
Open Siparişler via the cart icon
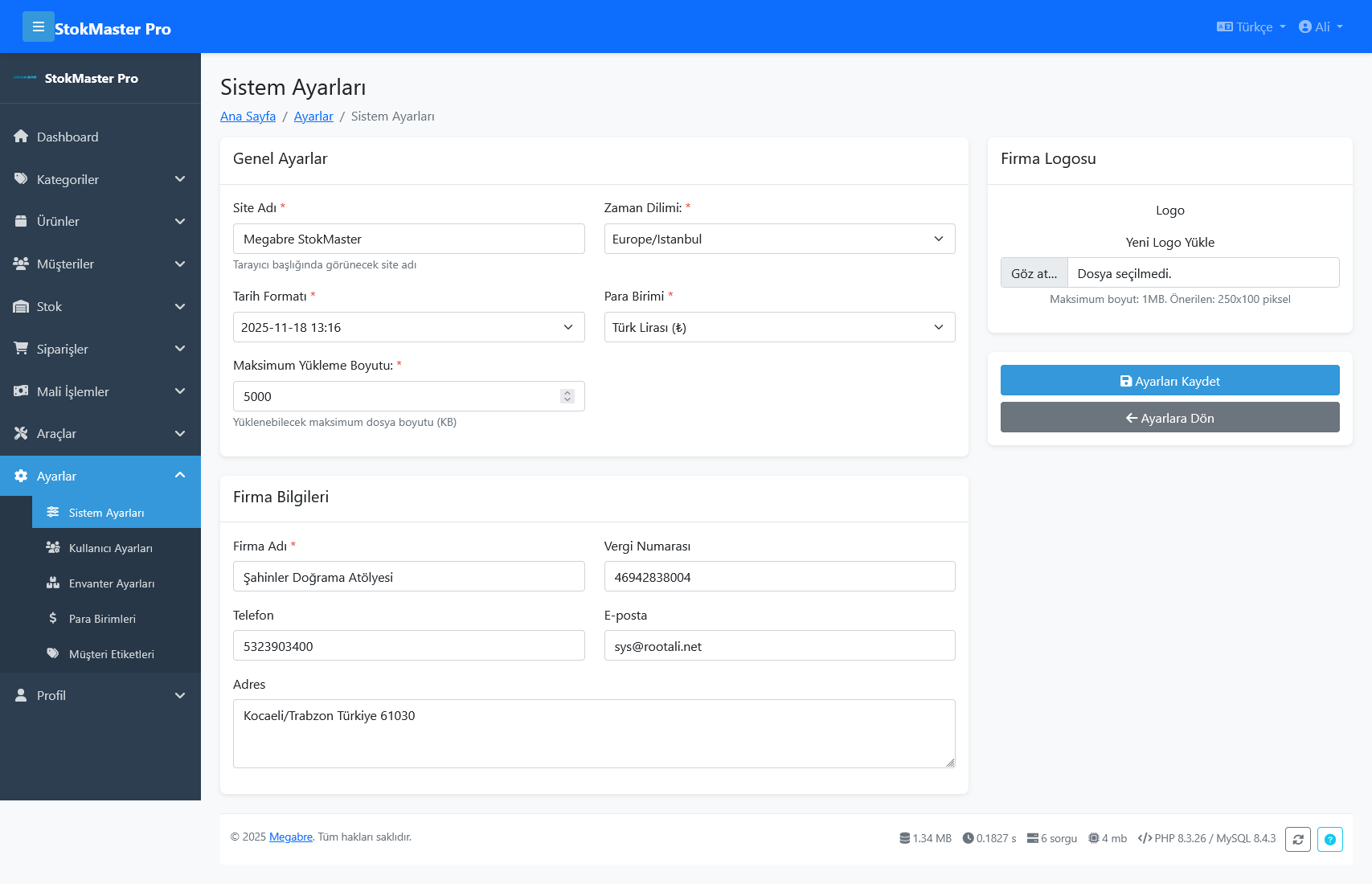click(x=21, y=348)
